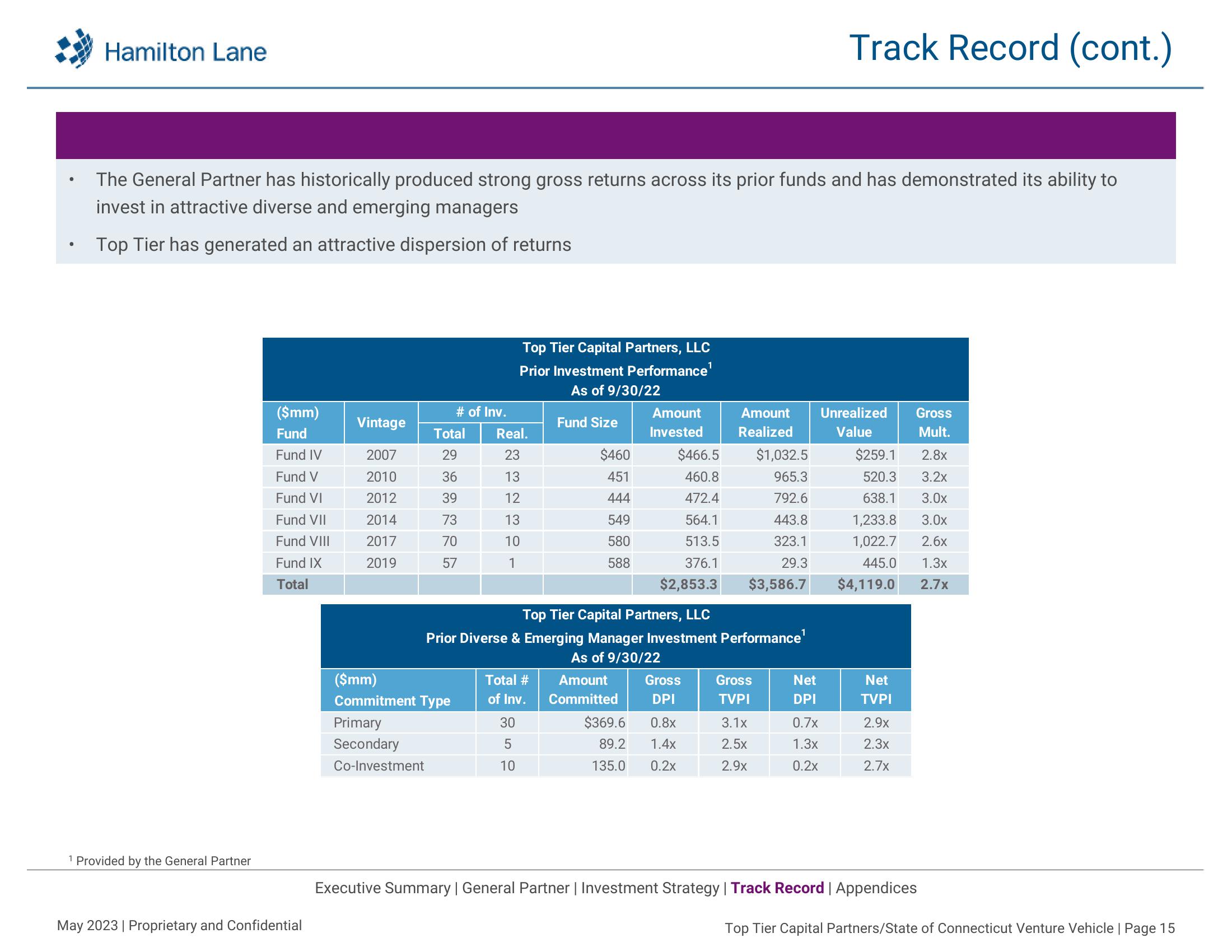Click the Amount Invested column header
The height and width of the screenshot is (952, 1232).
(676, 422)
